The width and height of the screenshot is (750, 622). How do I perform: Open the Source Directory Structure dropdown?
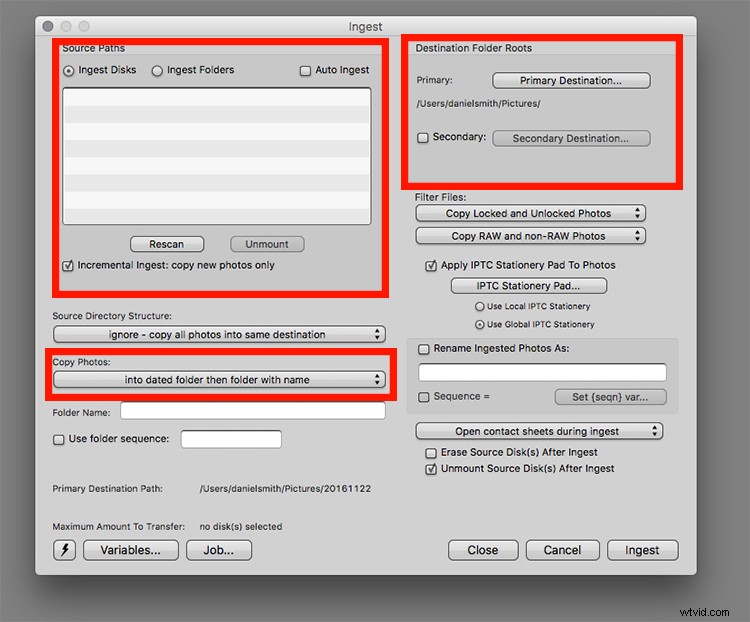click(x=220, y=334)
